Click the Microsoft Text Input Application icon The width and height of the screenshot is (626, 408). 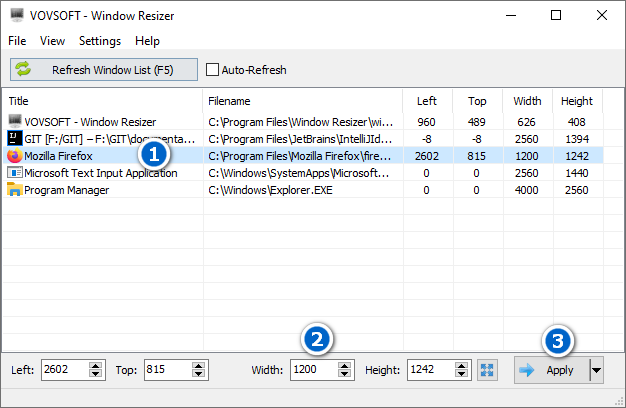pyautogui.click(x=15, y=173)
